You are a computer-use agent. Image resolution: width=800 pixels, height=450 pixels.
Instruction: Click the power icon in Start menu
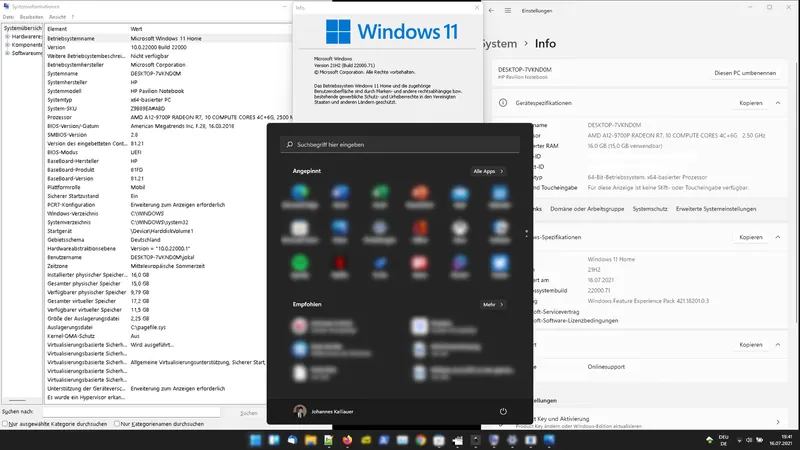coord(503,411)
